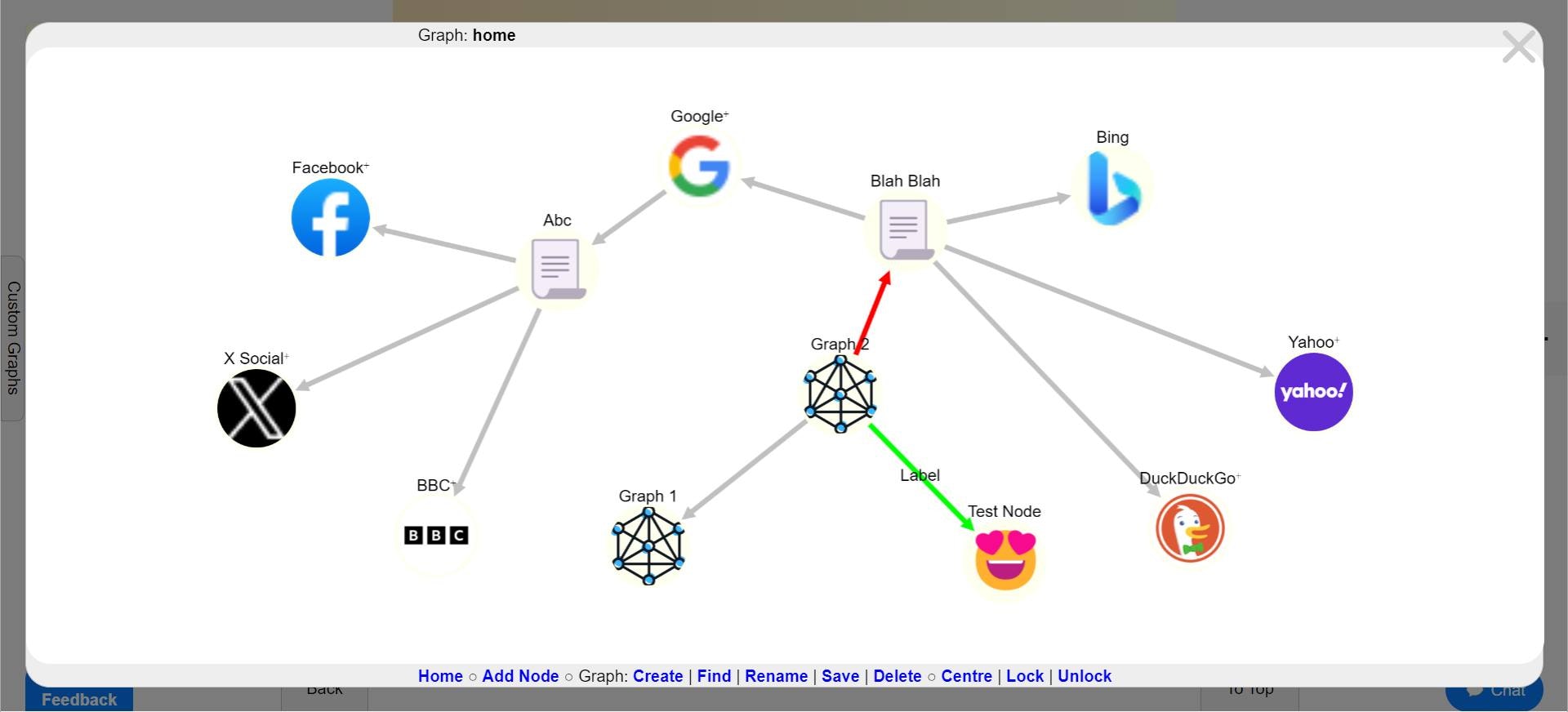1568x712 pixels.
Task: Close the graph dialog with X
Action: 1519,47
